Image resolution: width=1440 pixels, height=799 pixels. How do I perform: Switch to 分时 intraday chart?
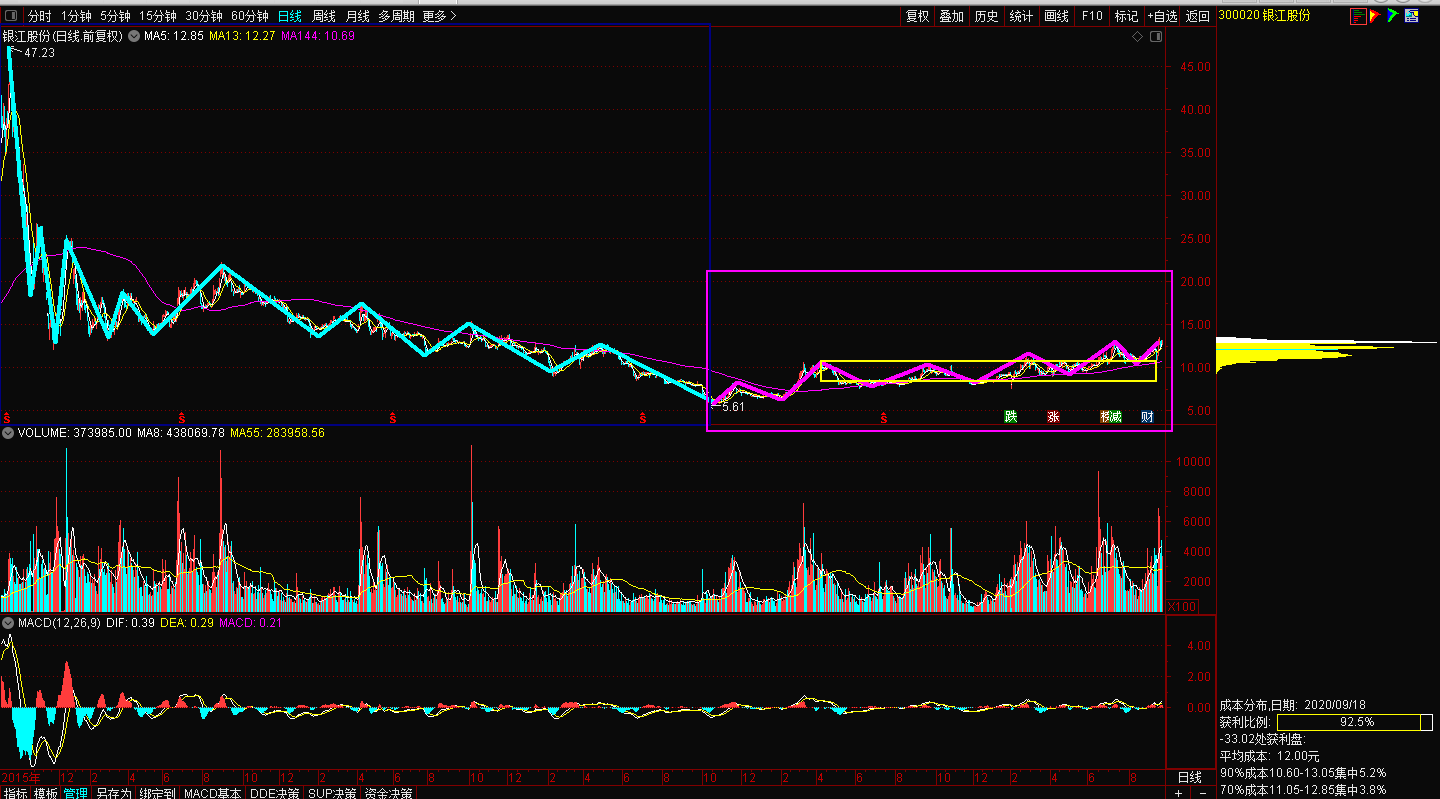(39, 16)
